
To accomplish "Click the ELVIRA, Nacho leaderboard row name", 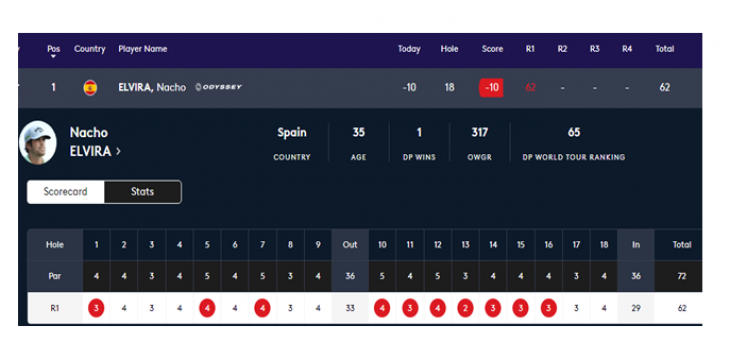I will point(152,88).
